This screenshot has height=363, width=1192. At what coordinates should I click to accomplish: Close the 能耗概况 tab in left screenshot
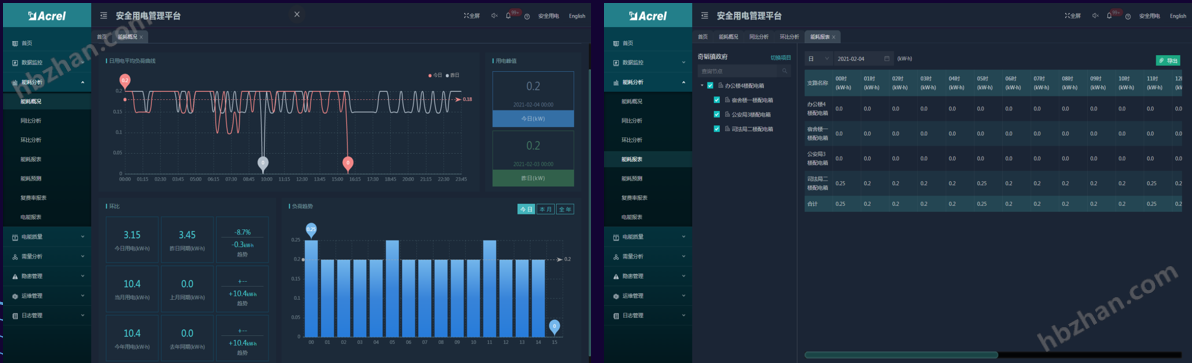point(142,36)
